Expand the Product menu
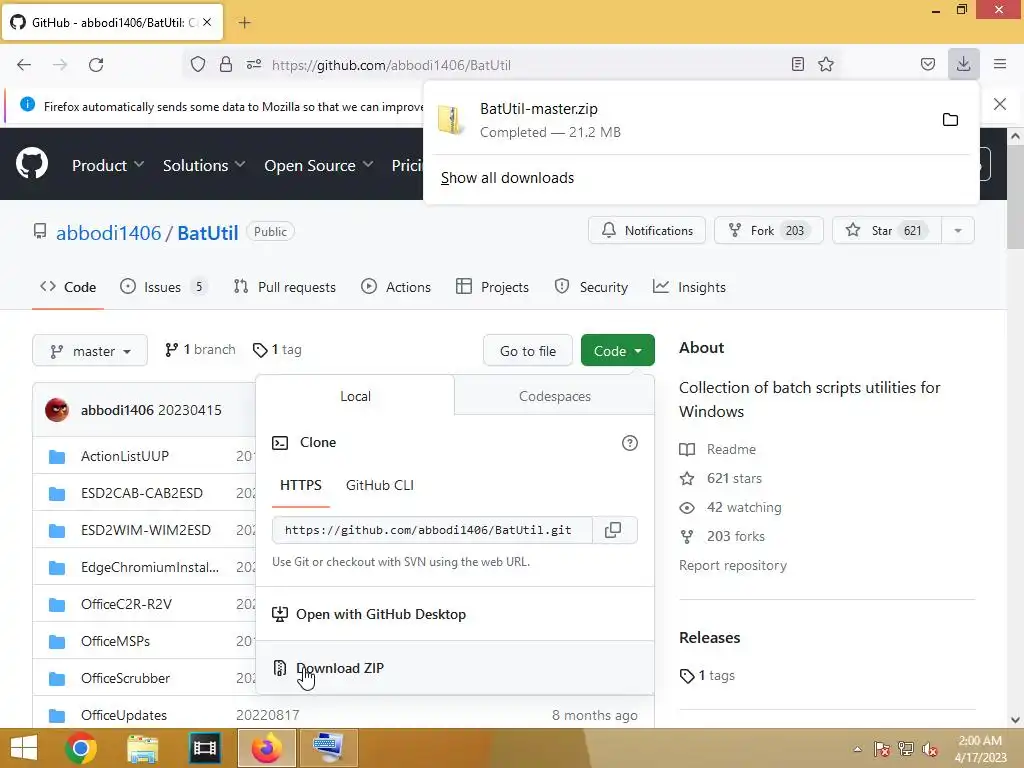The width and height of the screenshot is (1024, 768). [x=108, y=166]
